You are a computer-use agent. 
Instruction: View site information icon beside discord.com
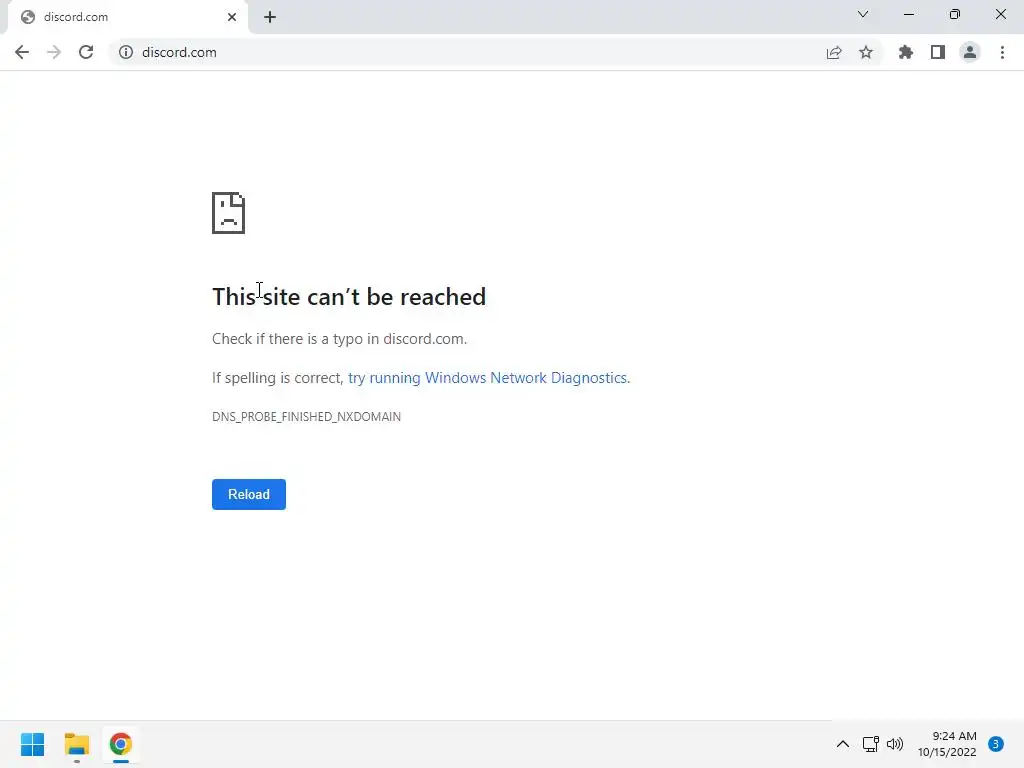(x=125, y=52)
